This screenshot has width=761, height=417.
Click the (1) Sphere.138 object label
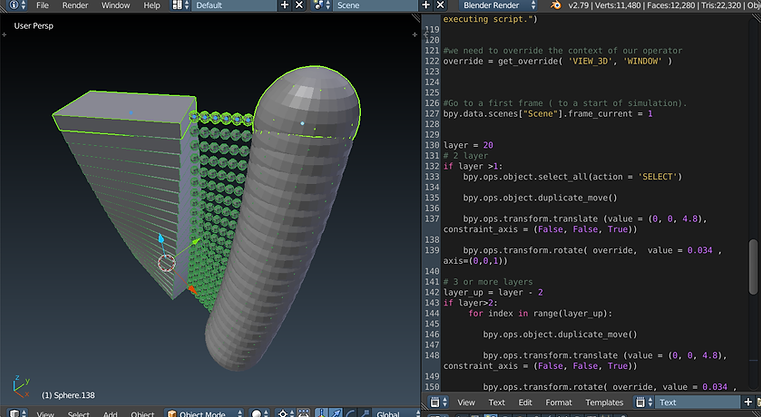click(x=68, y=395)
